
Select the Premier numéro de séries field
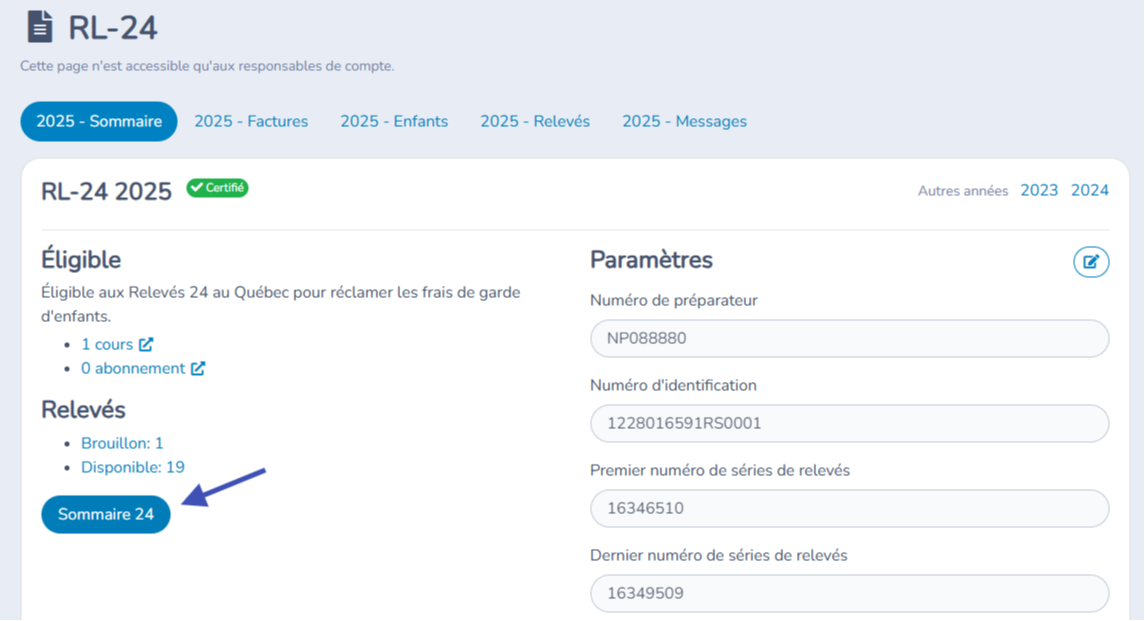pyautogui.click(x=849, y=508)
